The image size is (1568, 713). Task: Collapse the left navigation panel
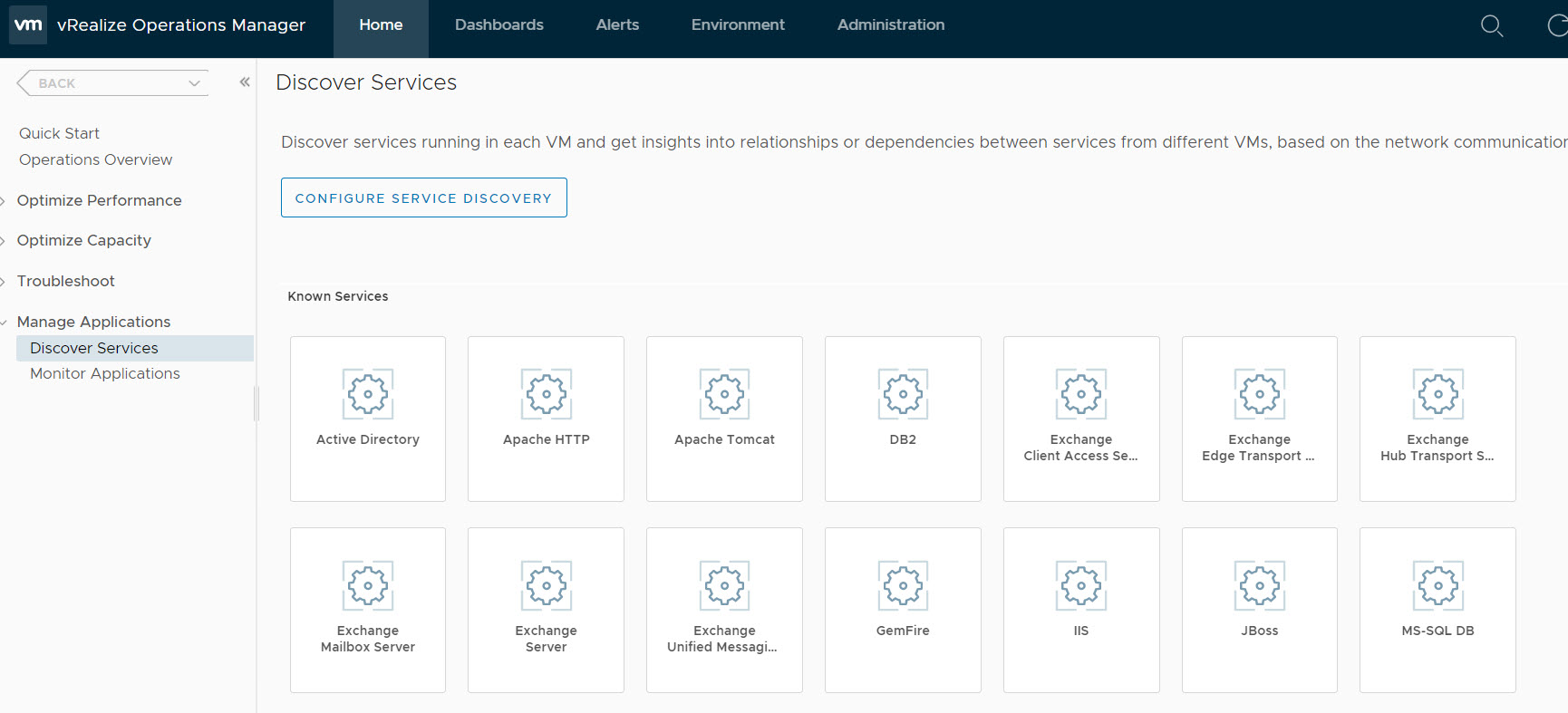coord(245,82)
